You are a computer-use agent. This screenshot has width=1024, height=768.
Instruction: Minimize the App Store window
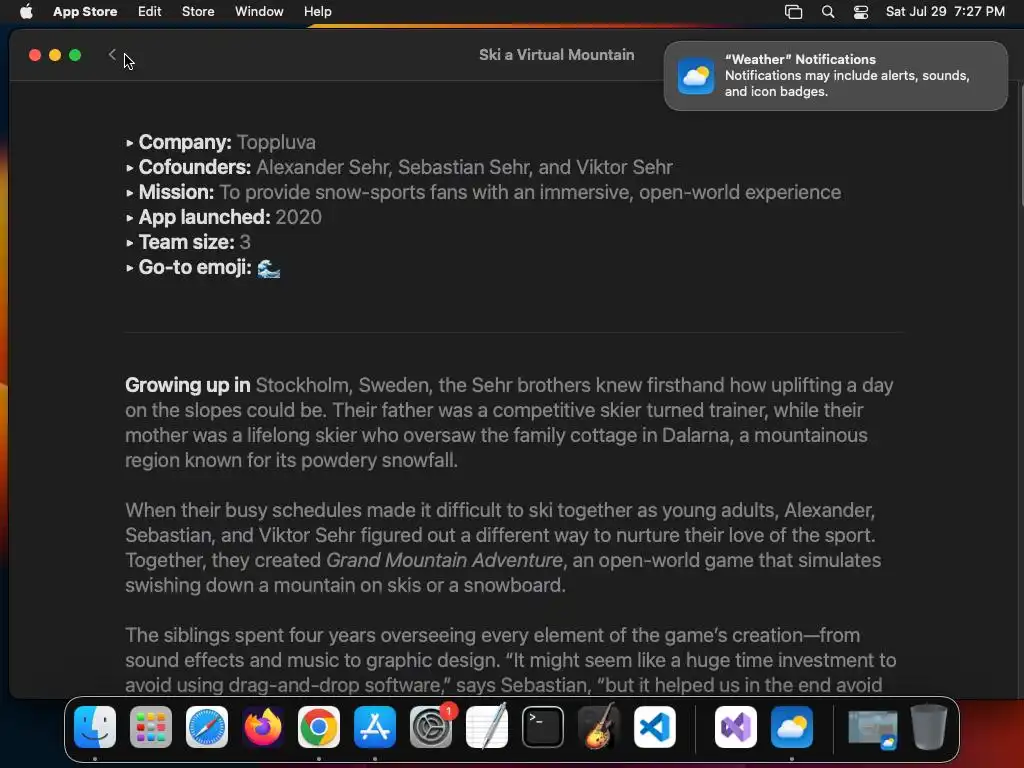55,55
